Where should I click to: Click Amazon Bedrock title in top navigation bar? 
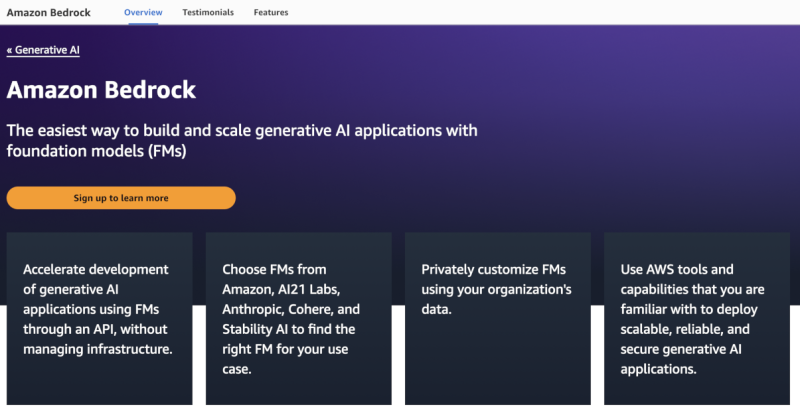50,13
